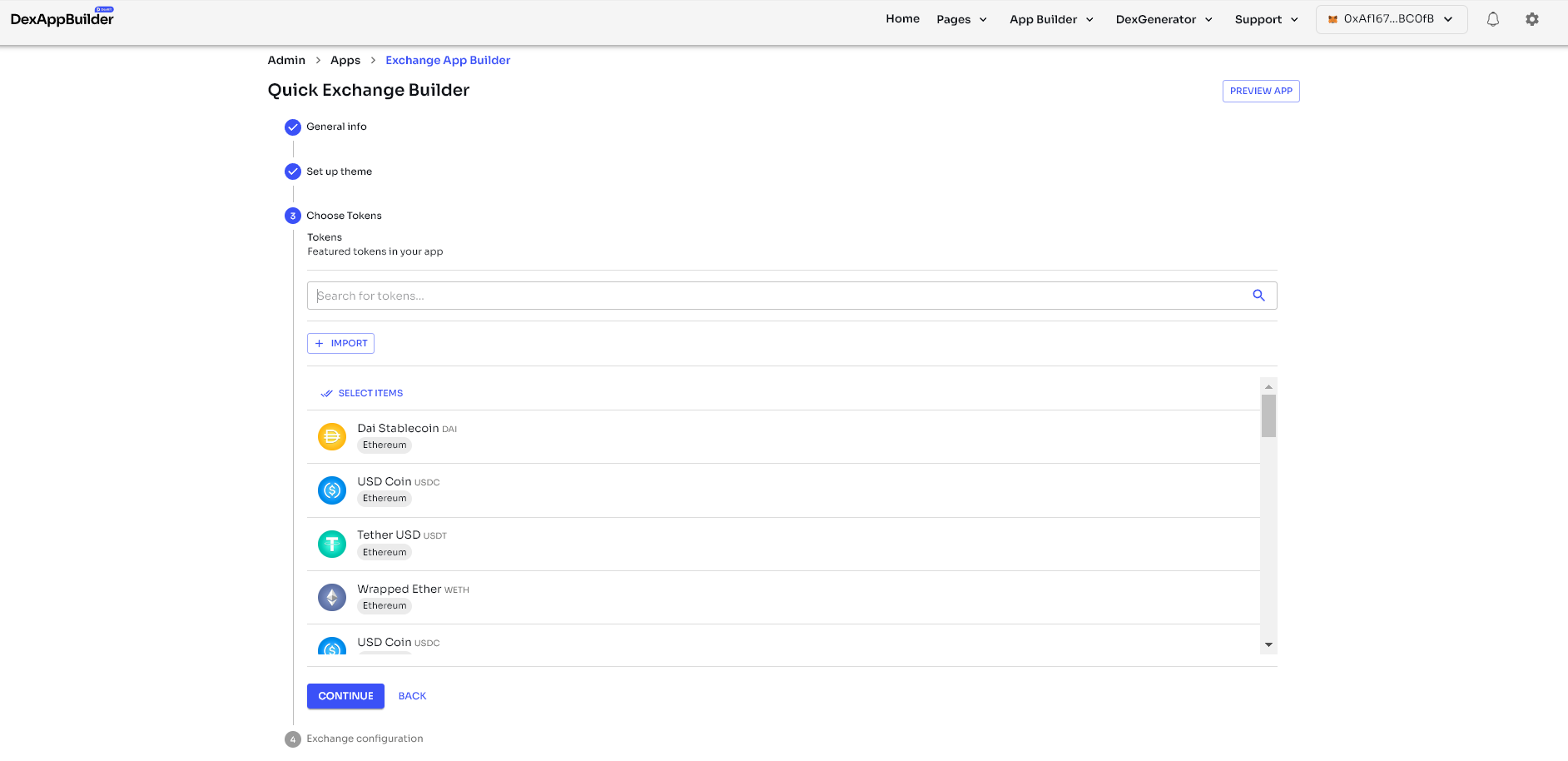Open the App Builder dropdown
The height and width of the screenshot is (761, 1568).
1051,19
